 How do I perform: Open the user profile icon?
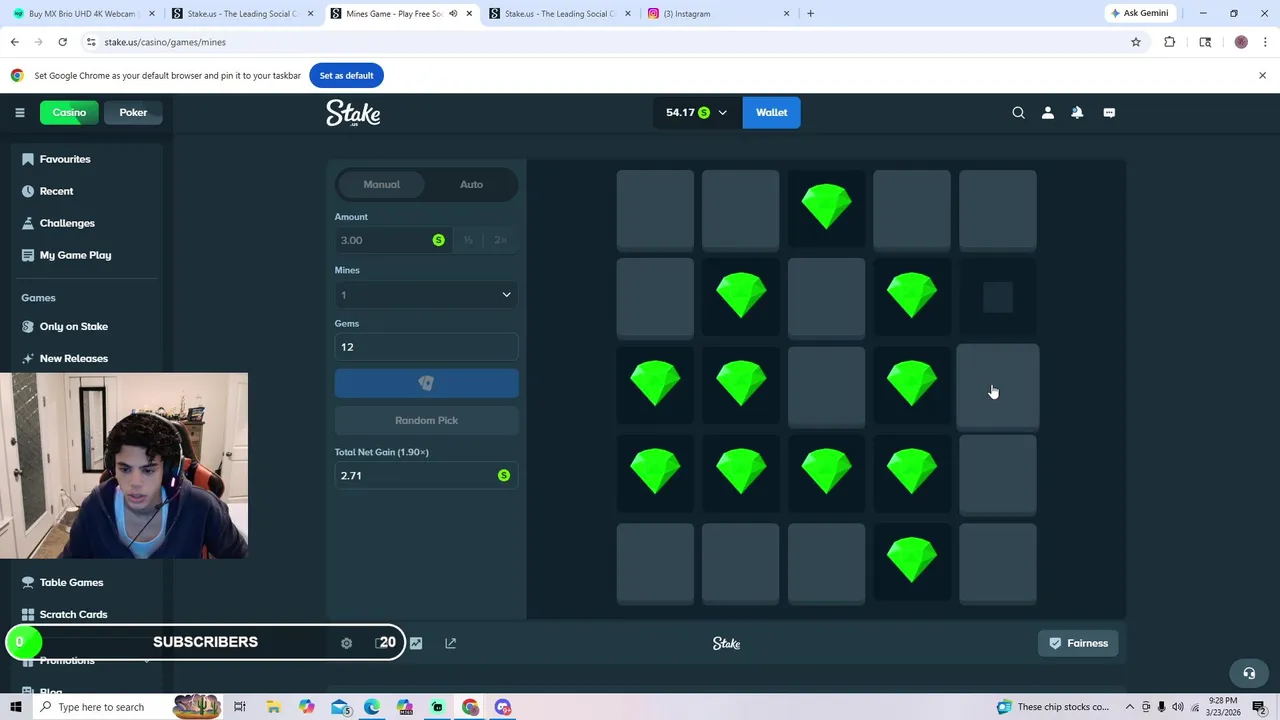[x=1048, y=113]
